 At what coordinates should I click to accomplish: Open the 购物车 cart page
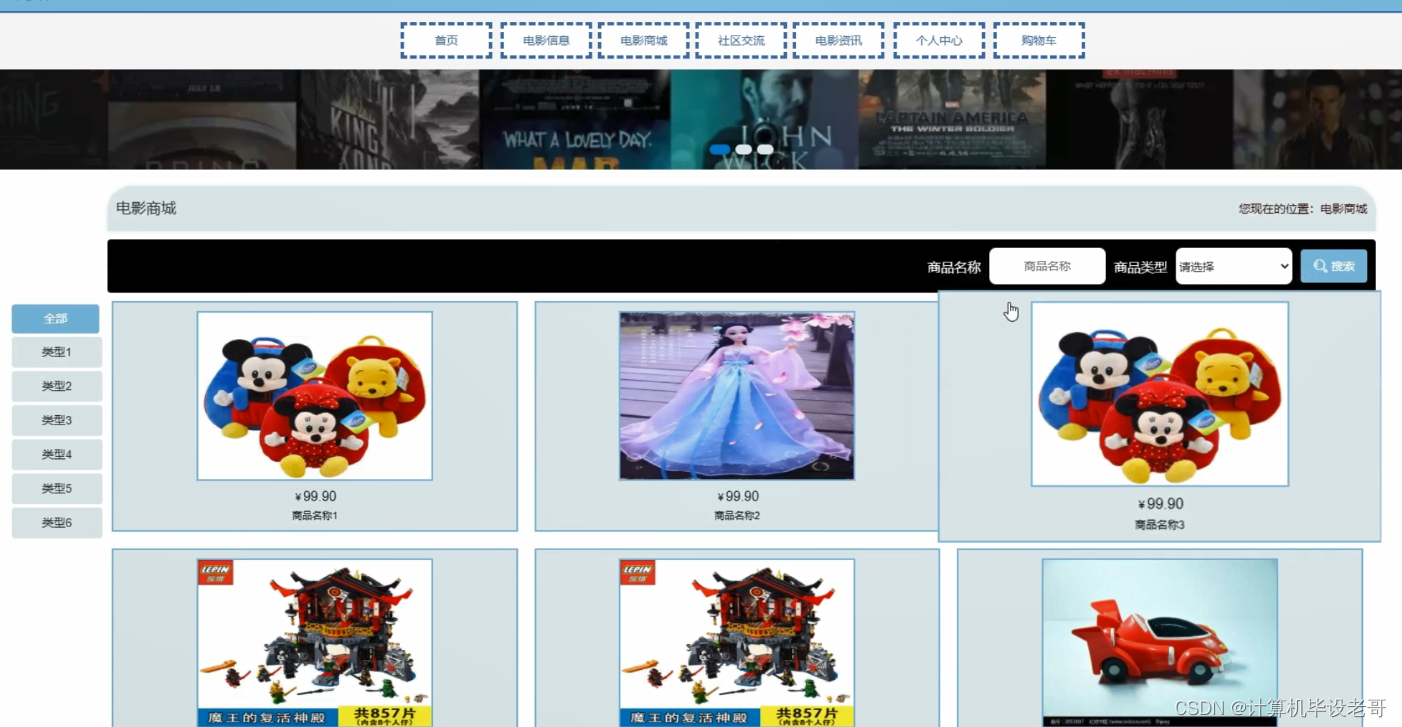[1039, 41]
